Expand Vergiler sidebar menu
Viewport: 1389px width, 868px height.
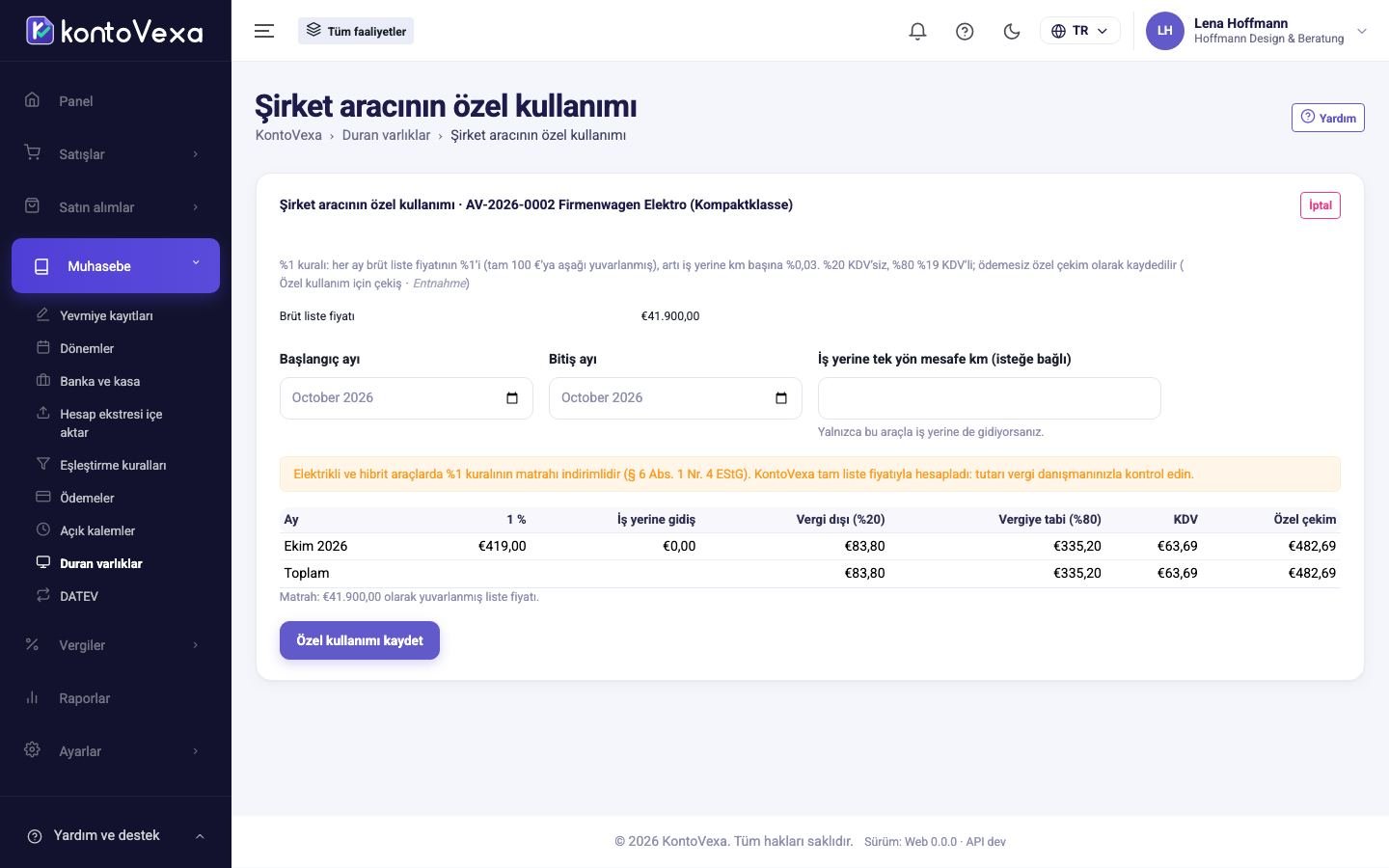pyautogui.click(x=116, y=645)
